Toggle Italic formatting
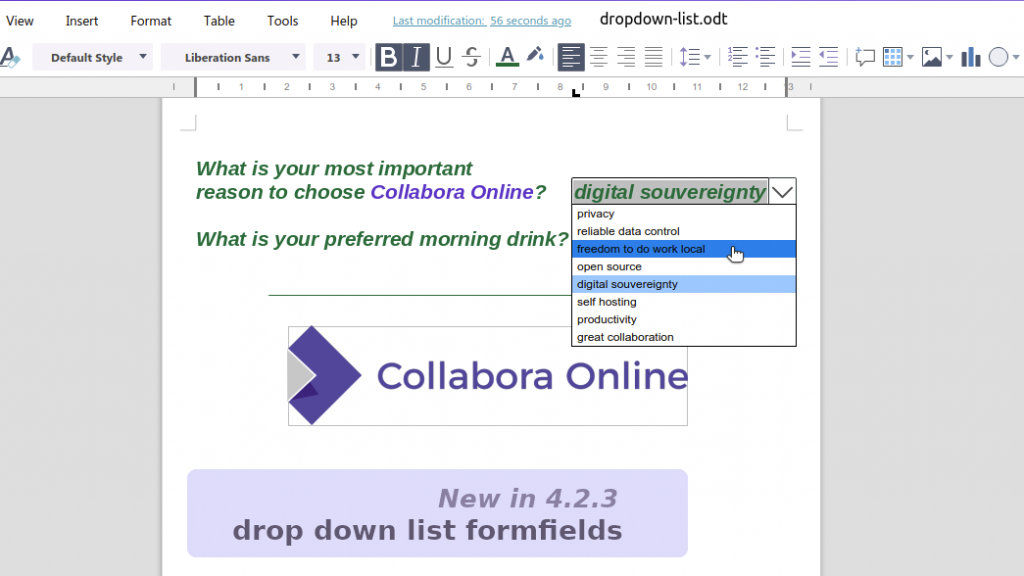Viewport: 1024px width, 576px height. 416,57
